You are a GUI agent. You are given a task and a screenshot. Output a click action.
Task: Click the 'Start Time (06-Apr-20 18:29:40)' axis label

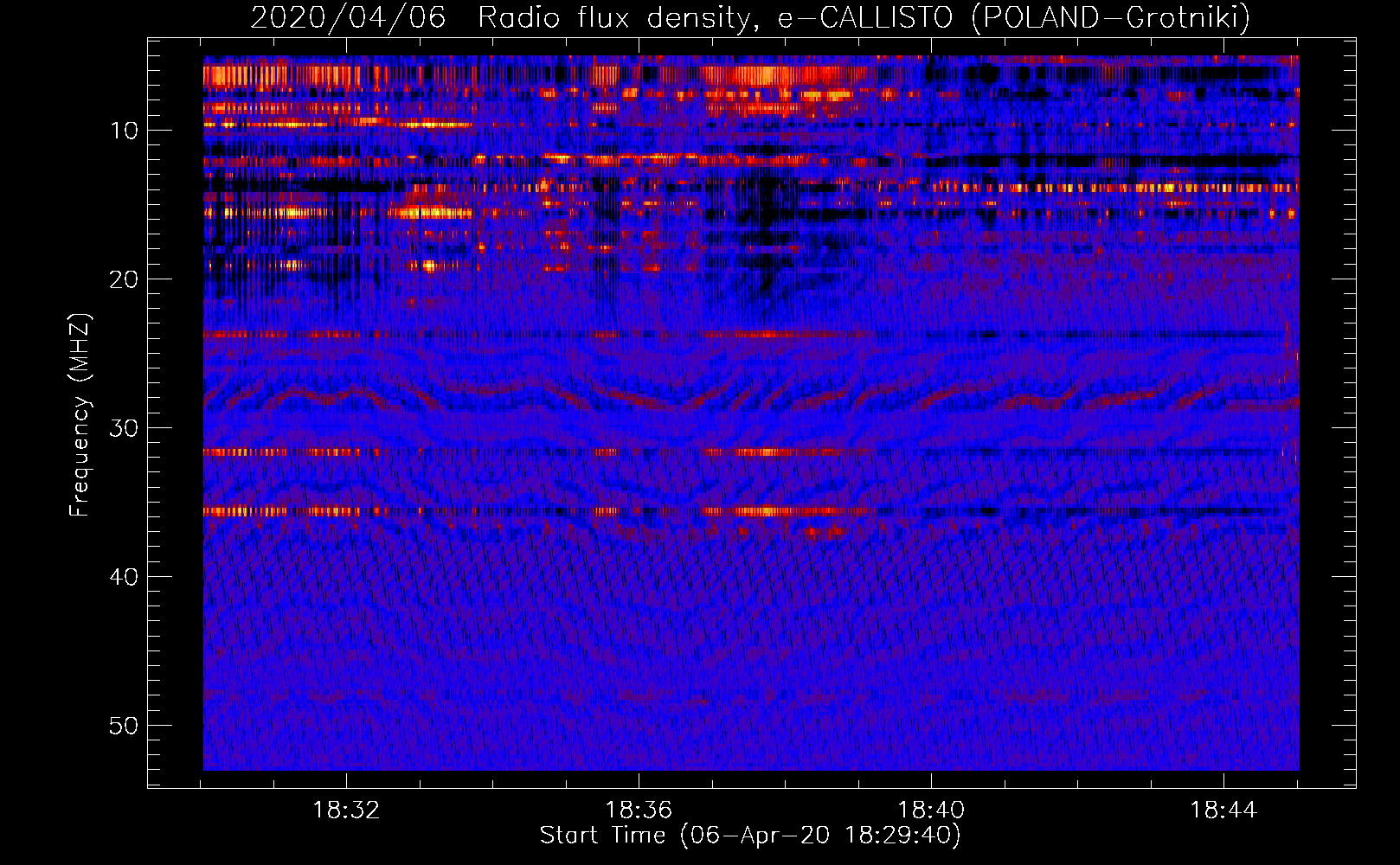pos(750,836)
